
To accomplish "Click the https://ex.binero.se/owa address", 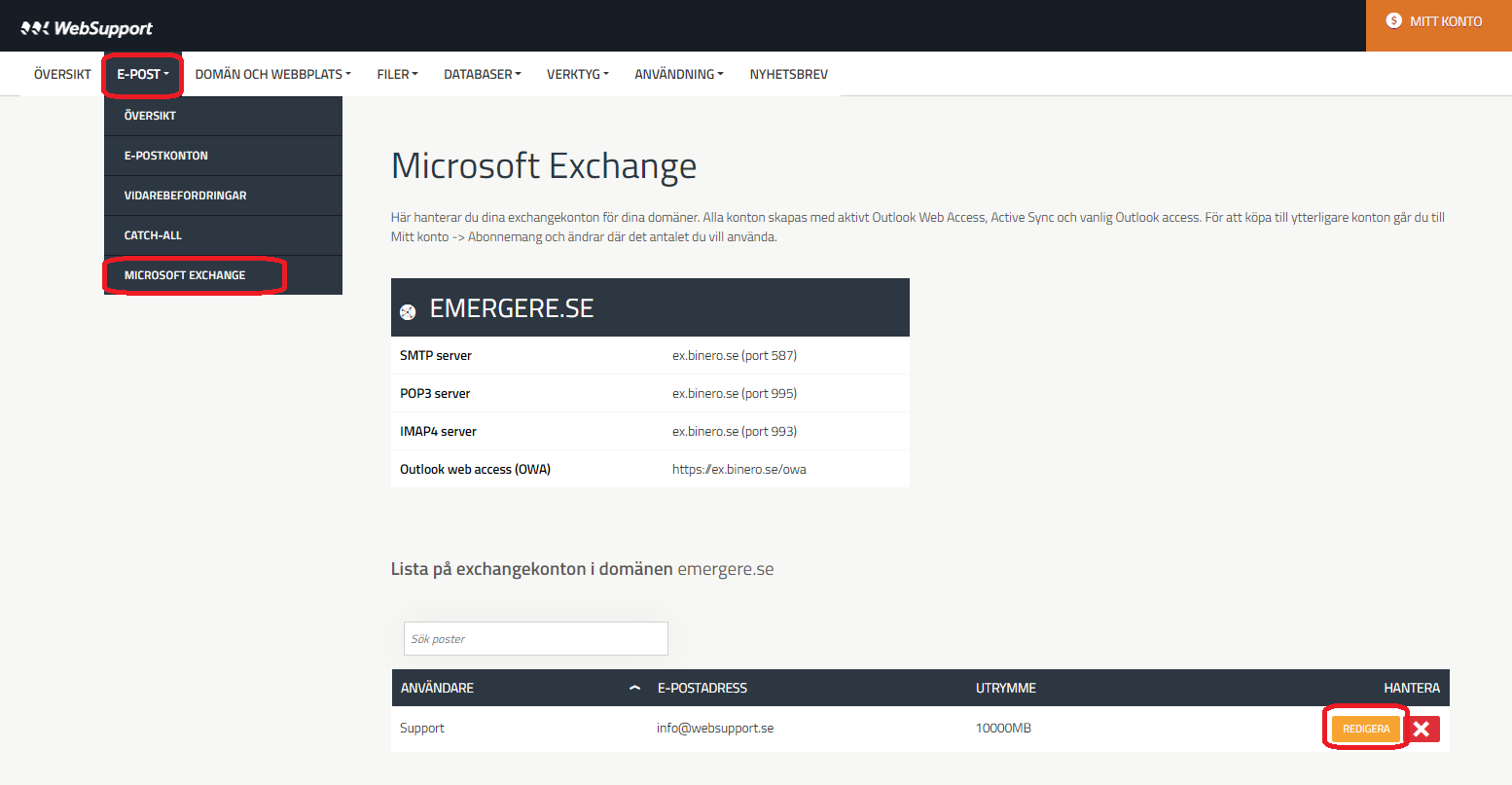I will 739,469.
